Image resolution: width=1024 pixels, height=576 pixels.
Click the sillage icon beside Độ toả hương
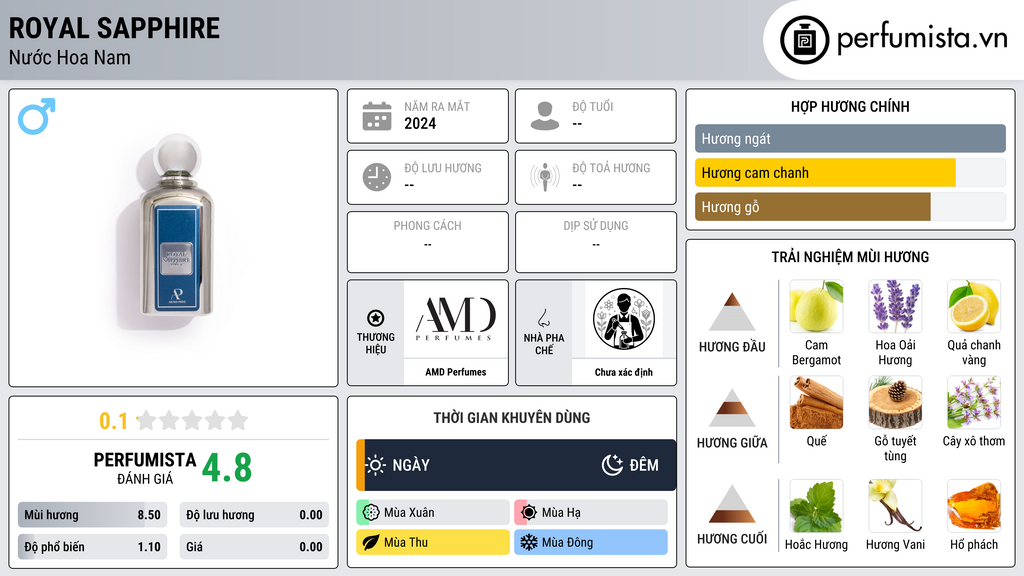pos(545,177)
